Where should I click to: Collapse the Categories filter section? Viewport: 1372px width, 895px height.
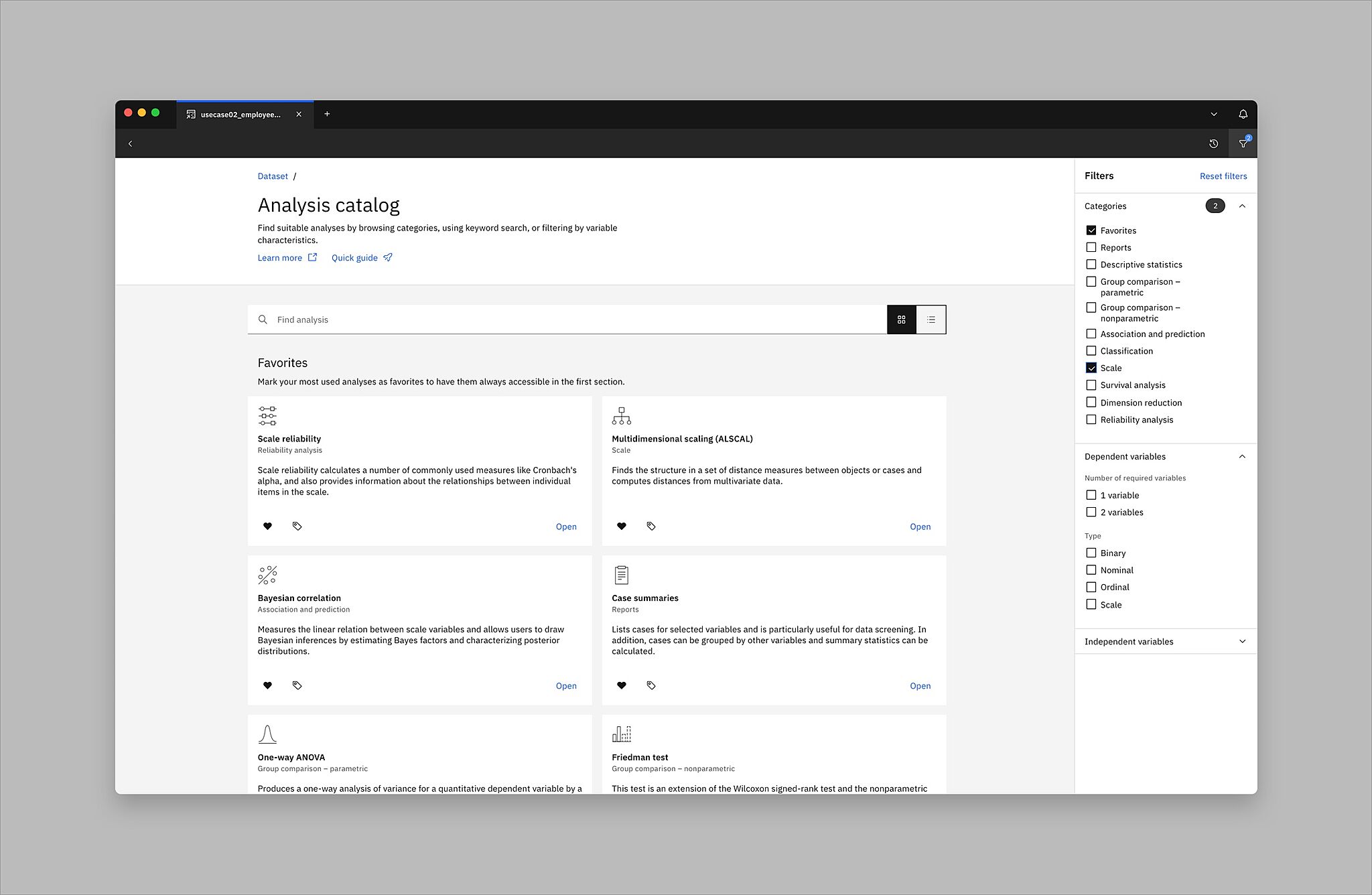(x=1241, y=206)
